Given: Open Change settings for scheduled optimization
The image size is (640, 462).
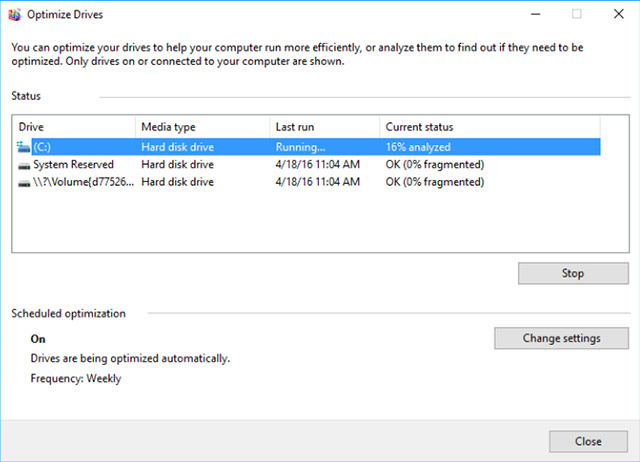Looking at the screenshot, I should click(x=561, y=338).
